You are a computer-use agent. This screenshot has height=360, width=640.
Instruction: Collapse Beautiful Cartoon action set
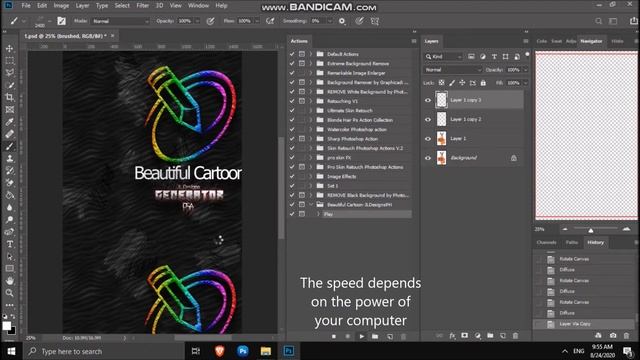click(311, 204)
